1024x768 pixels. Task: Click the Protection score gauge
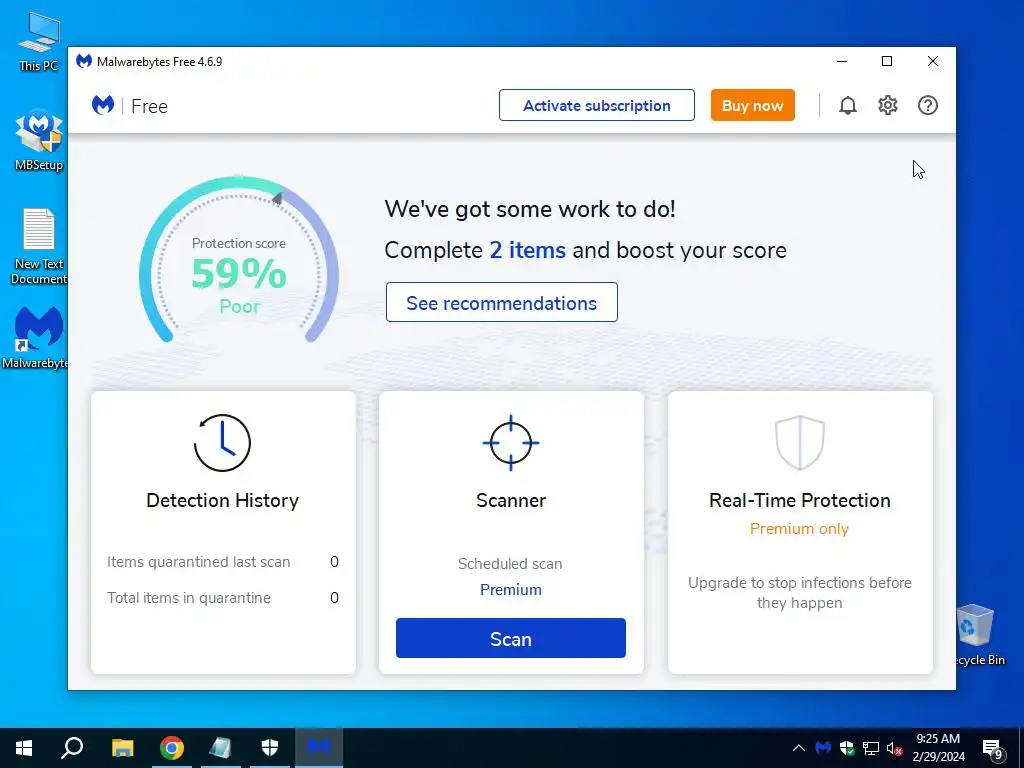point(238,259)
